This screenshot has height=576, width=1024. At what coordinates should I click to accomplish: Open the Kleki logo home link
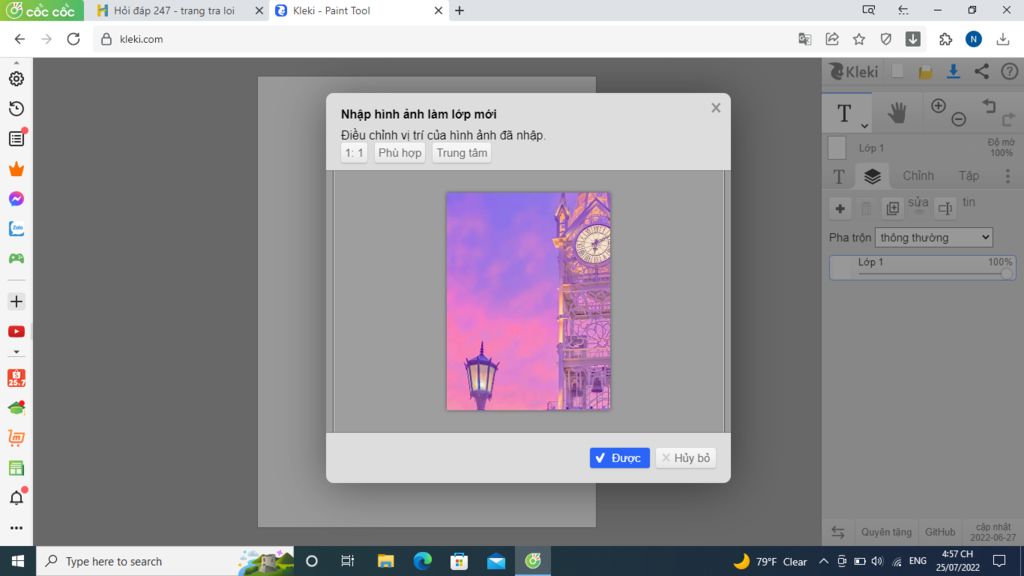coord(854,72)
